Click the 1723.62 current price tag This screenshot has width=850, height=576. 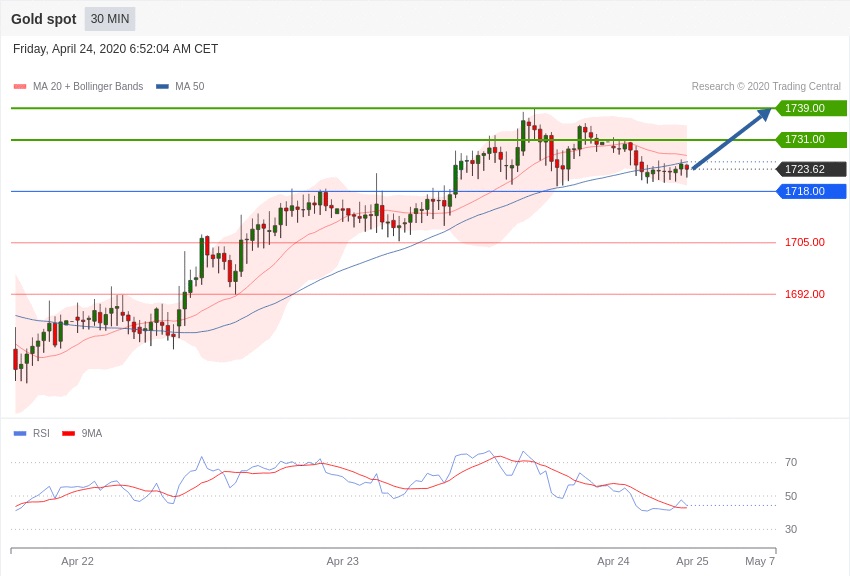tap(812, 169)
